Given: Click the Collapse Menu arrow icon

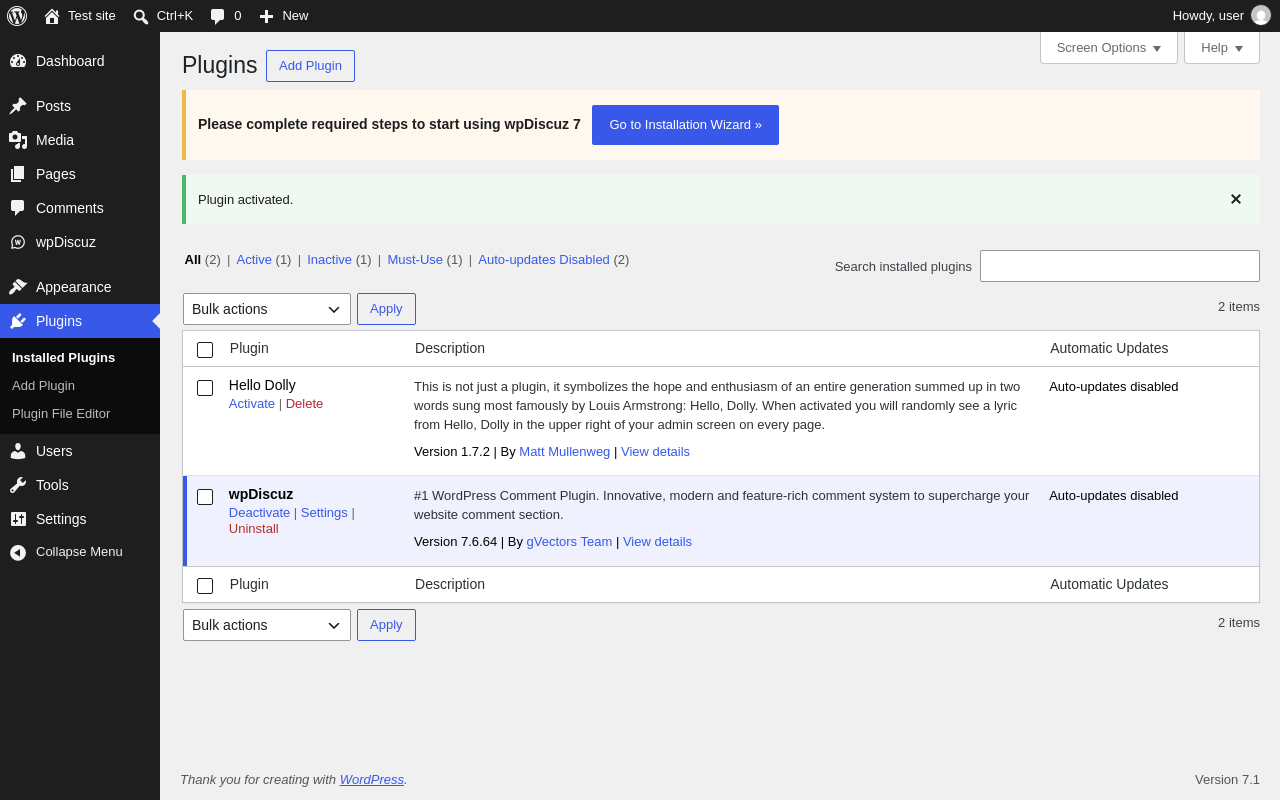Looking at the screenshot, I should tap(18, 552).
